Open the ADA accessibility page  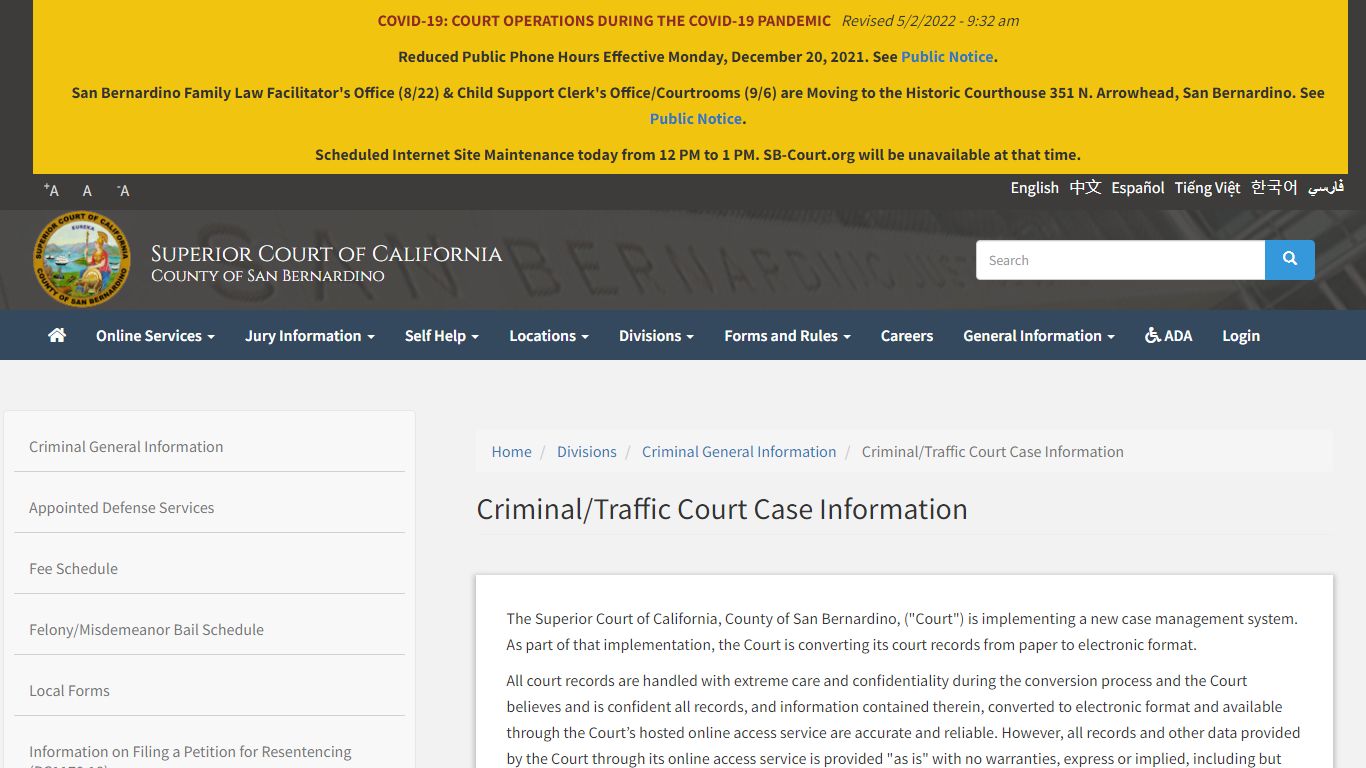click(1168, 335)
